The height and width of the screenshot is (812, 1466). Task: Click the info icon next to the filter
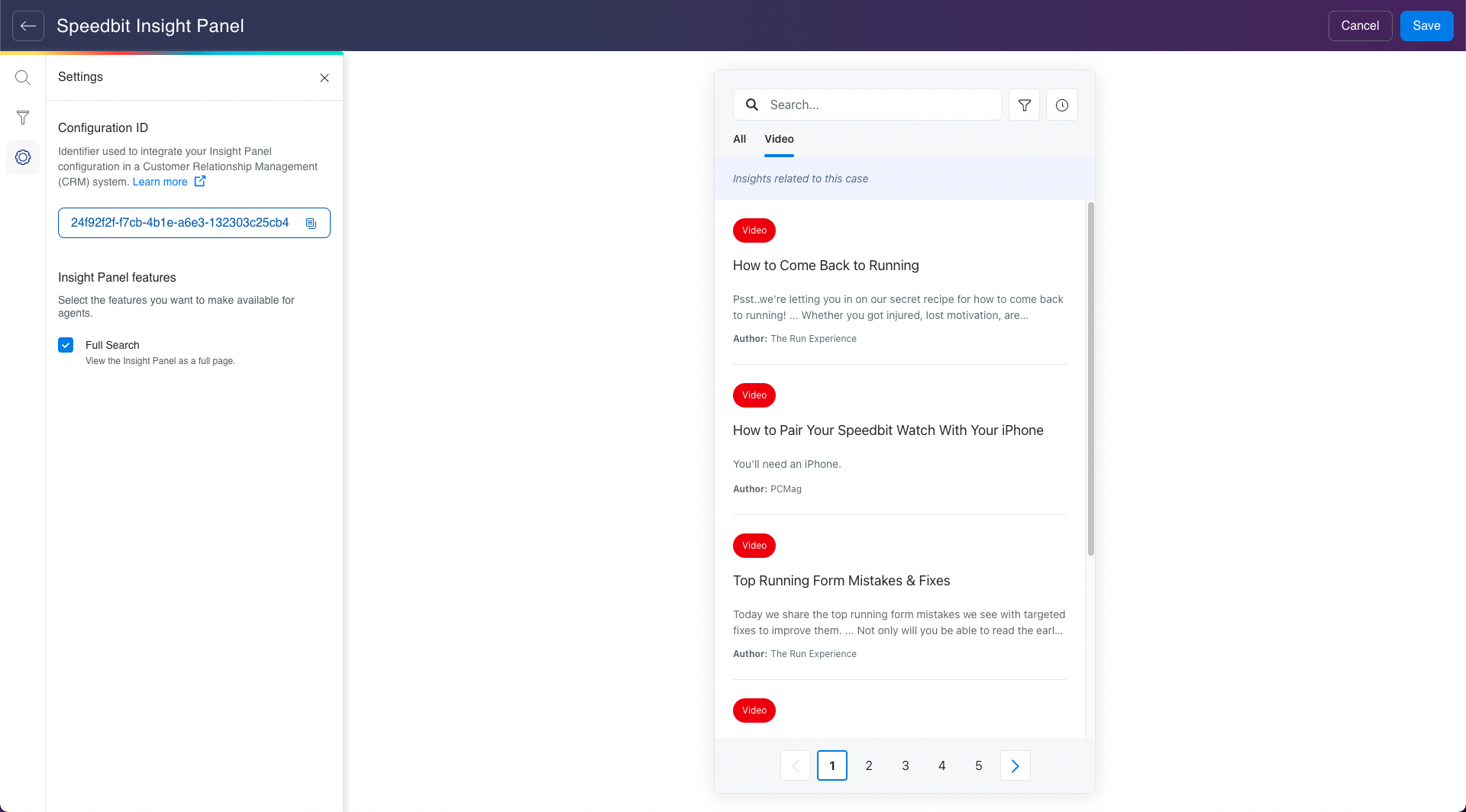(1062, 105)
